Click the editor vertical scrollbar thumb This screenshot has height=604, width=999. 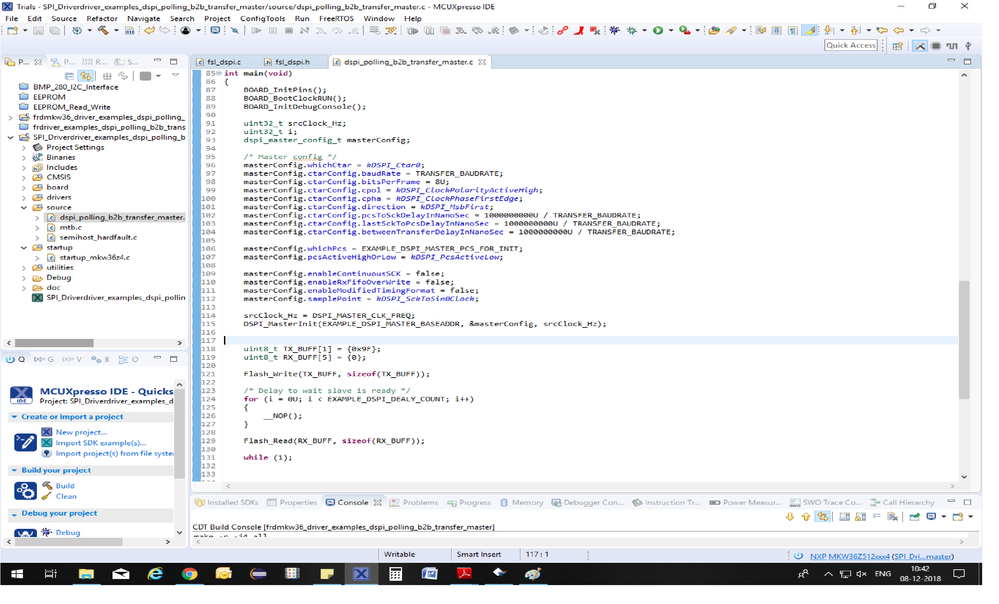tap(964, 340)
